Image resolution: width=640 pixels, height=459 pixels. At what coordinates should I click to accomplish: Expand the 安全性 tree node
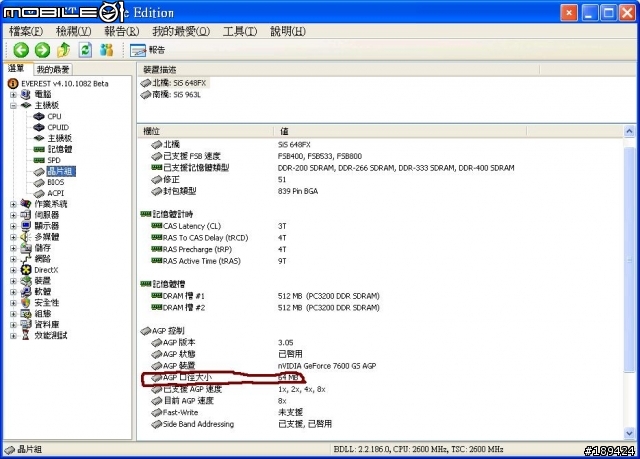click(13, 303)
